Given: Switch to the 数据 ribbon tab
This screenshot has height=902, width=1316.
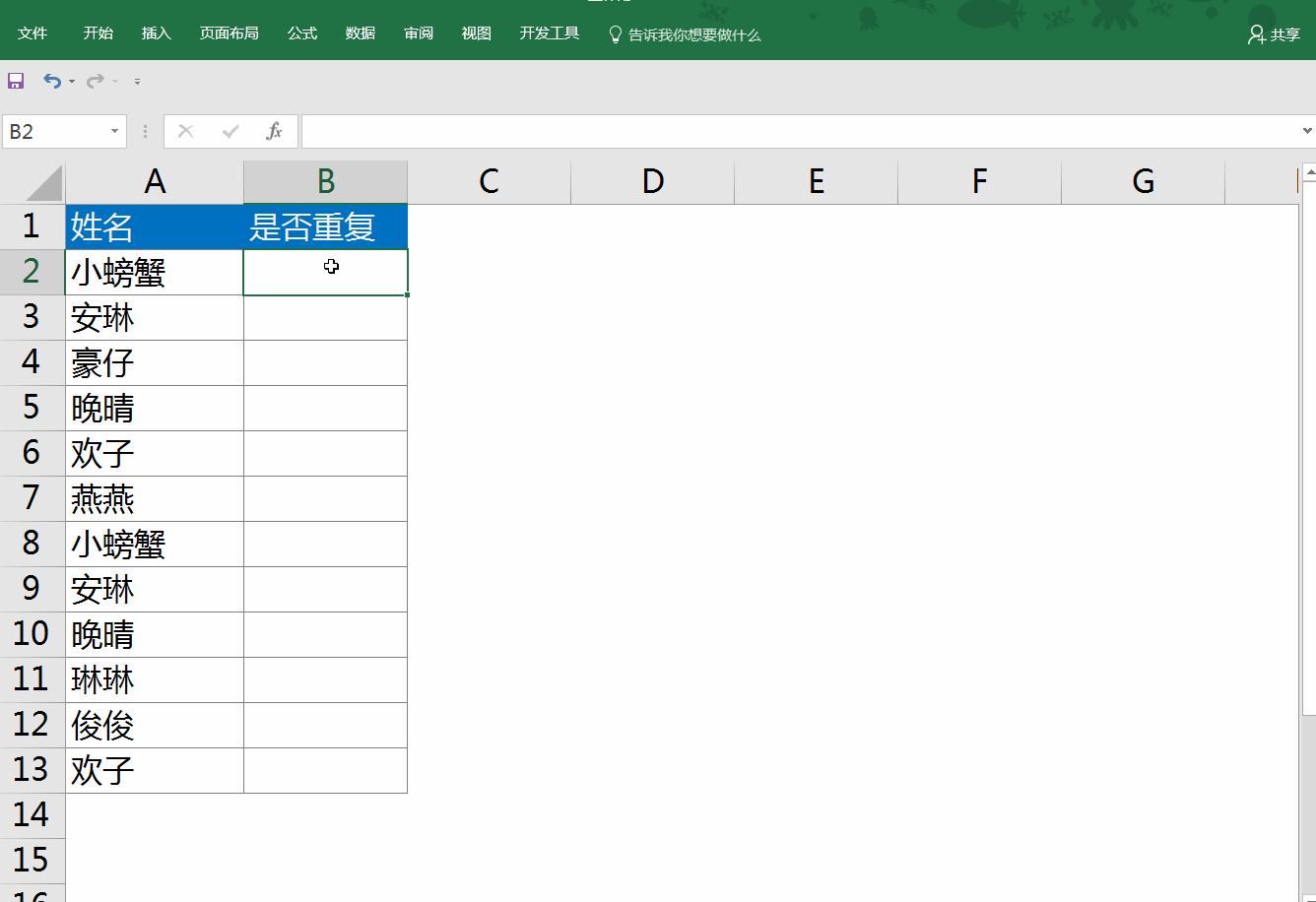Looking at the screenshot, I should click(x=360, y=32).
